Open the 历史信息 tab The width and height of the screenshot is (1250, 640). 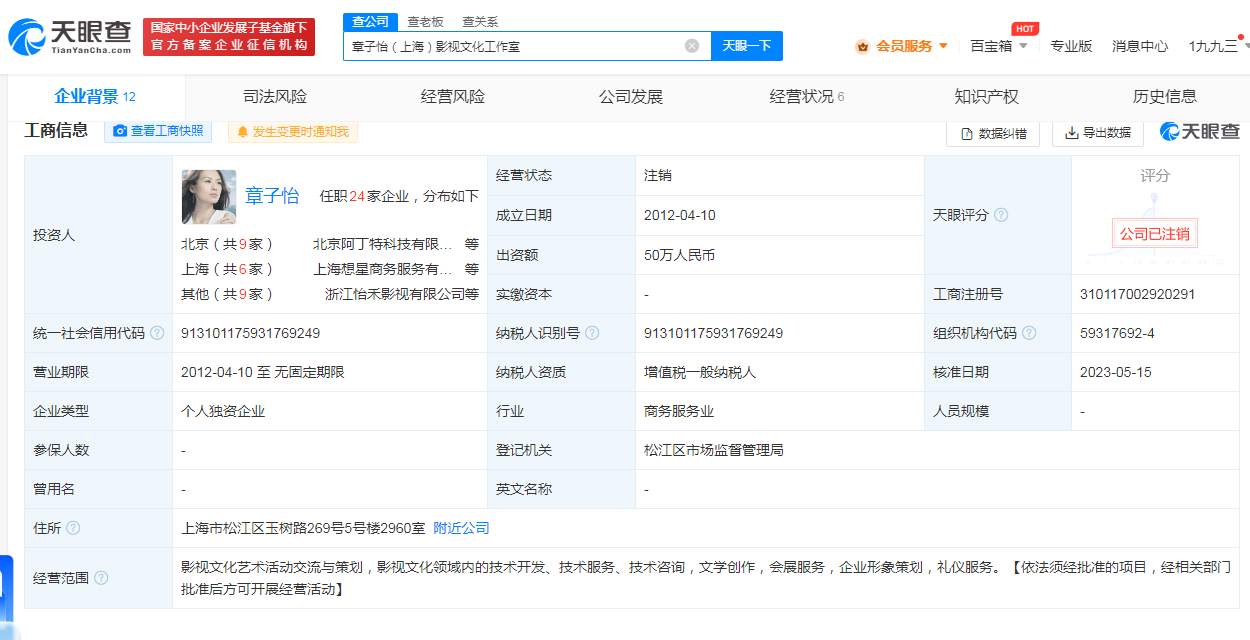pyautogui.click(x=1165, y=97)
